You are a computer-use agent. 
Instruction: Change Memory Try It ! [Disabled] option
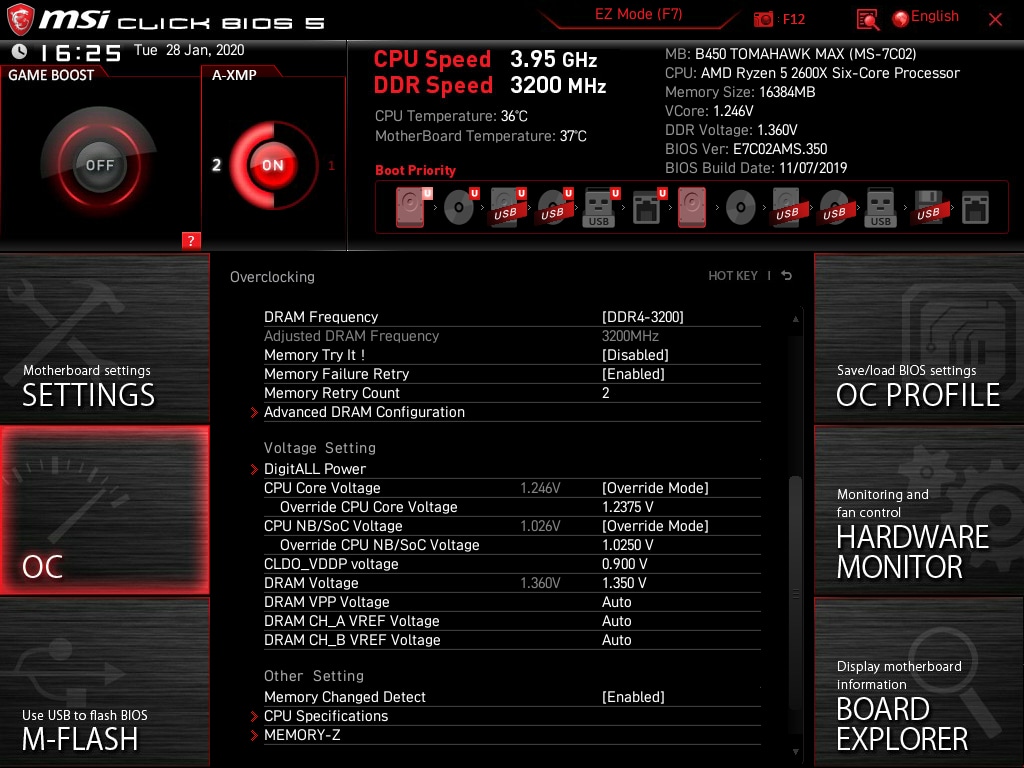(x=635, y=355)
